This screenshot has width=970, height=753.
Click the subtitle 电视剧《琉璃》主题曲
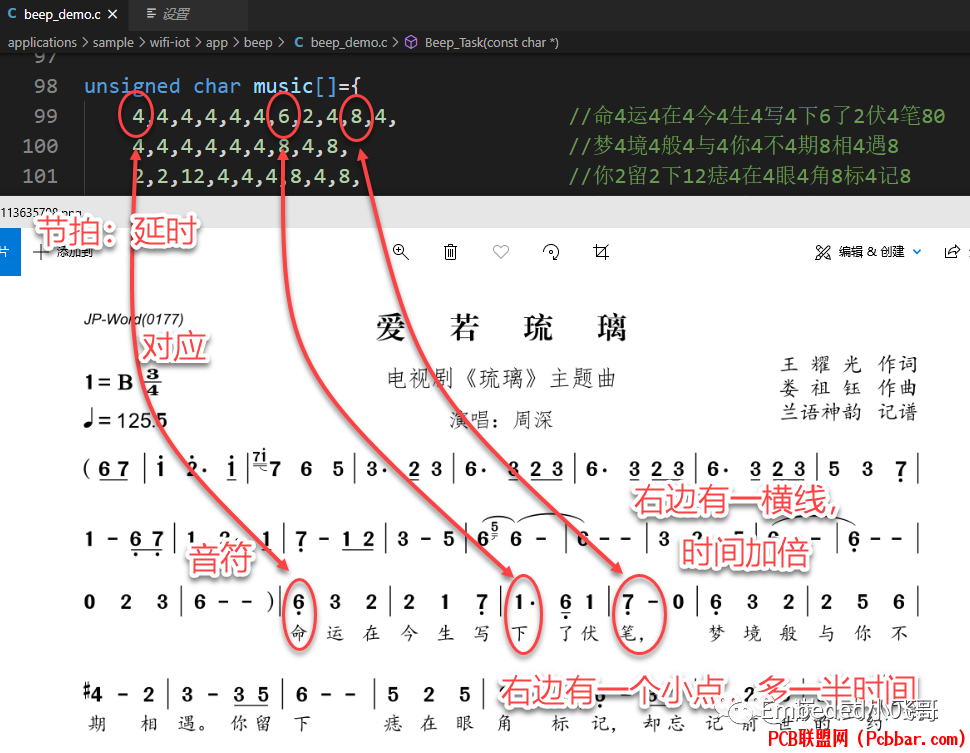pyautogui.click(x=501, y=378)
